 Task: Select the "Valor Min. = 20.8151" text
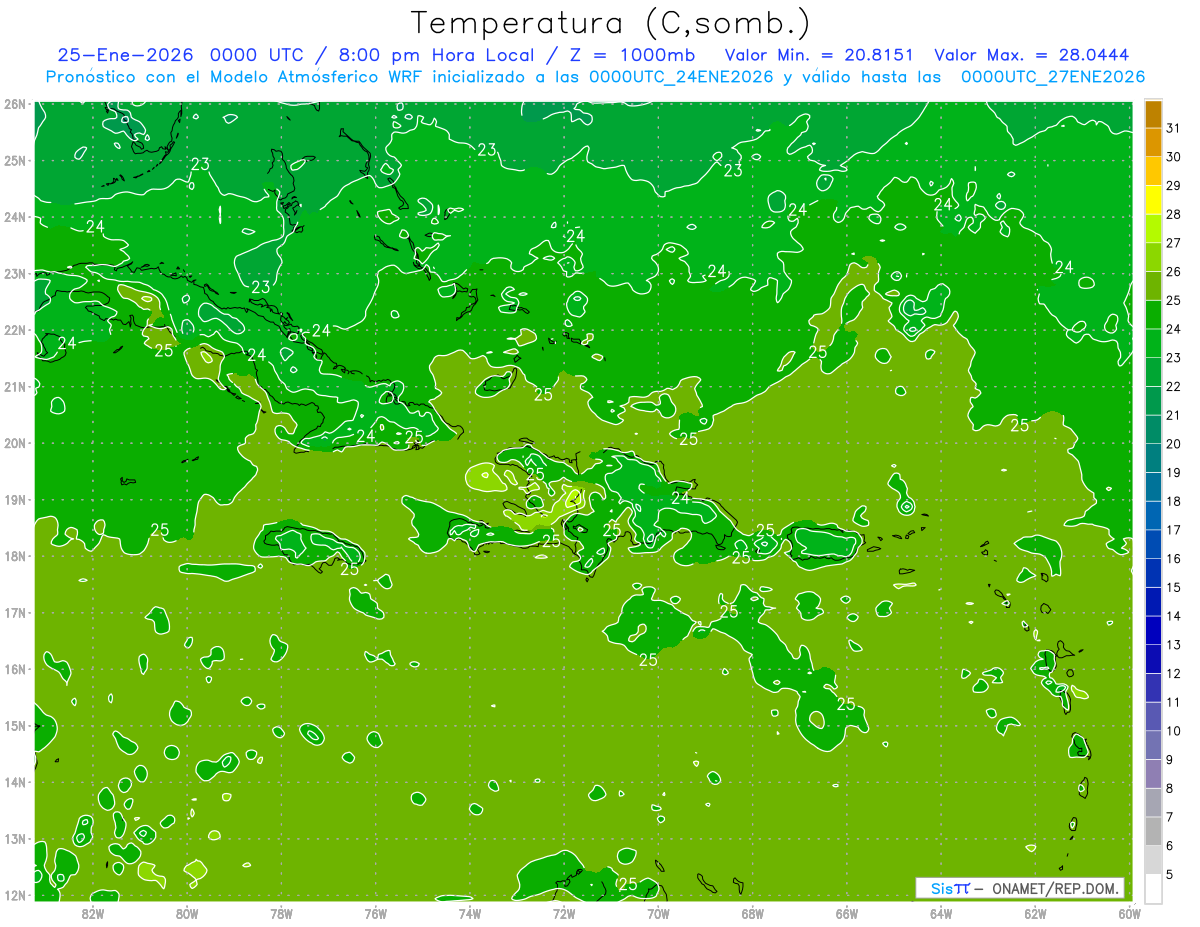coord(821,56)
